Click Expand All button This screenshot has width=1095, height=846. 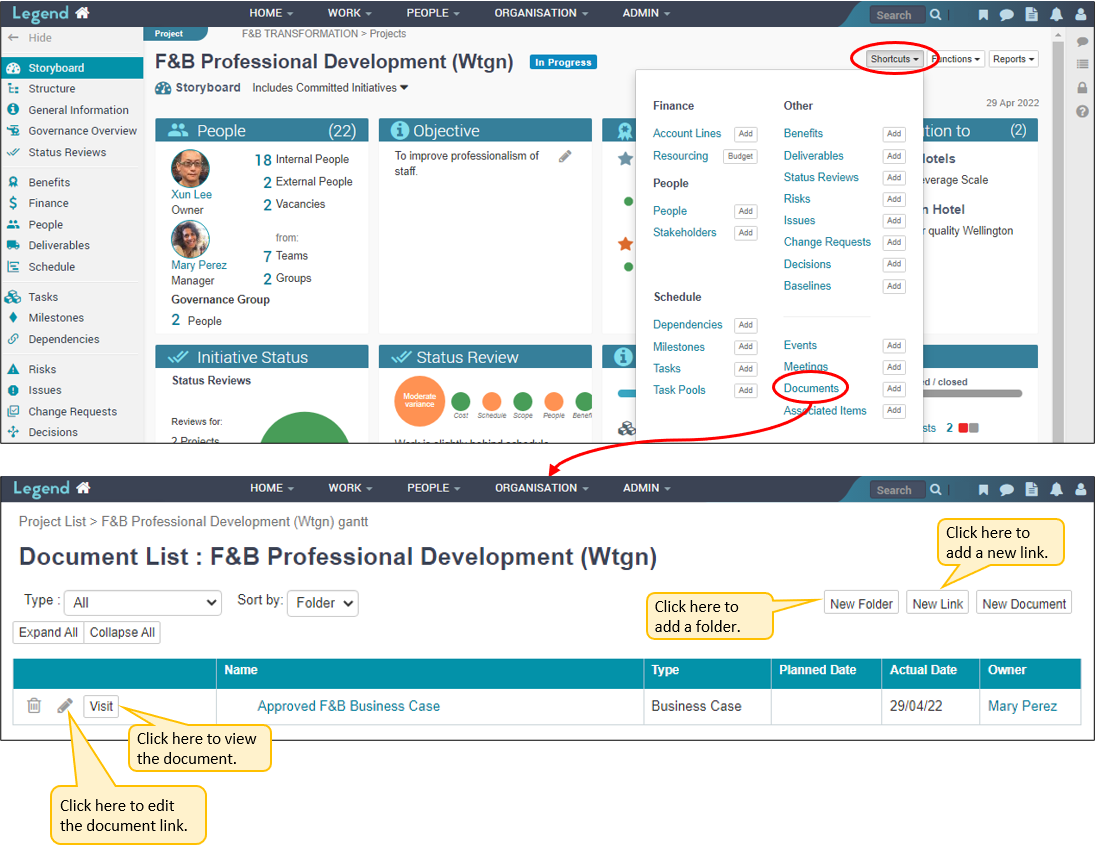click(x=48, y=632)
